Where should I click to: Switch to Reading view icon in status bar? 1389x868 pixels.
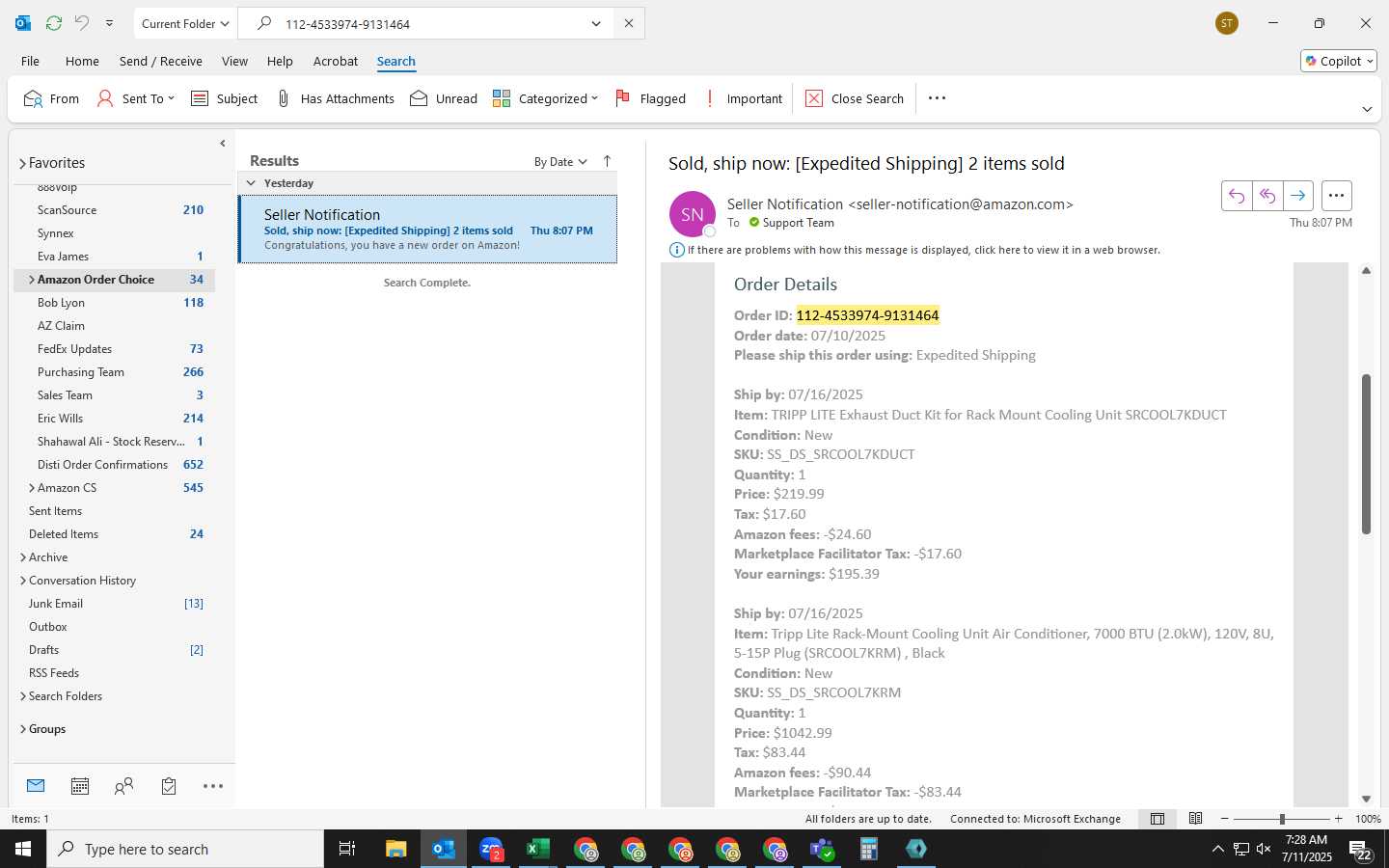1196,819
